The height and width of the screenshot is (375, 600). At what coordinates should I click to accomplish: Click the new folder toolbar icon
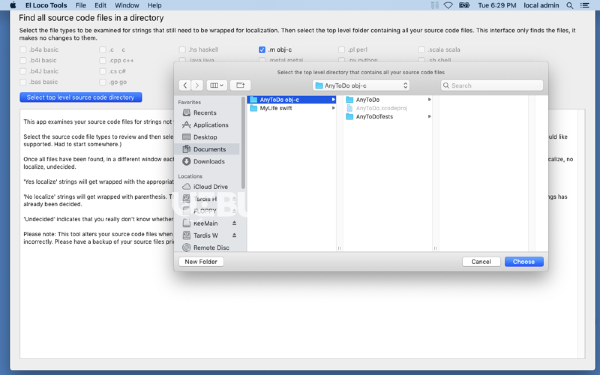click(x=240, y=85)
